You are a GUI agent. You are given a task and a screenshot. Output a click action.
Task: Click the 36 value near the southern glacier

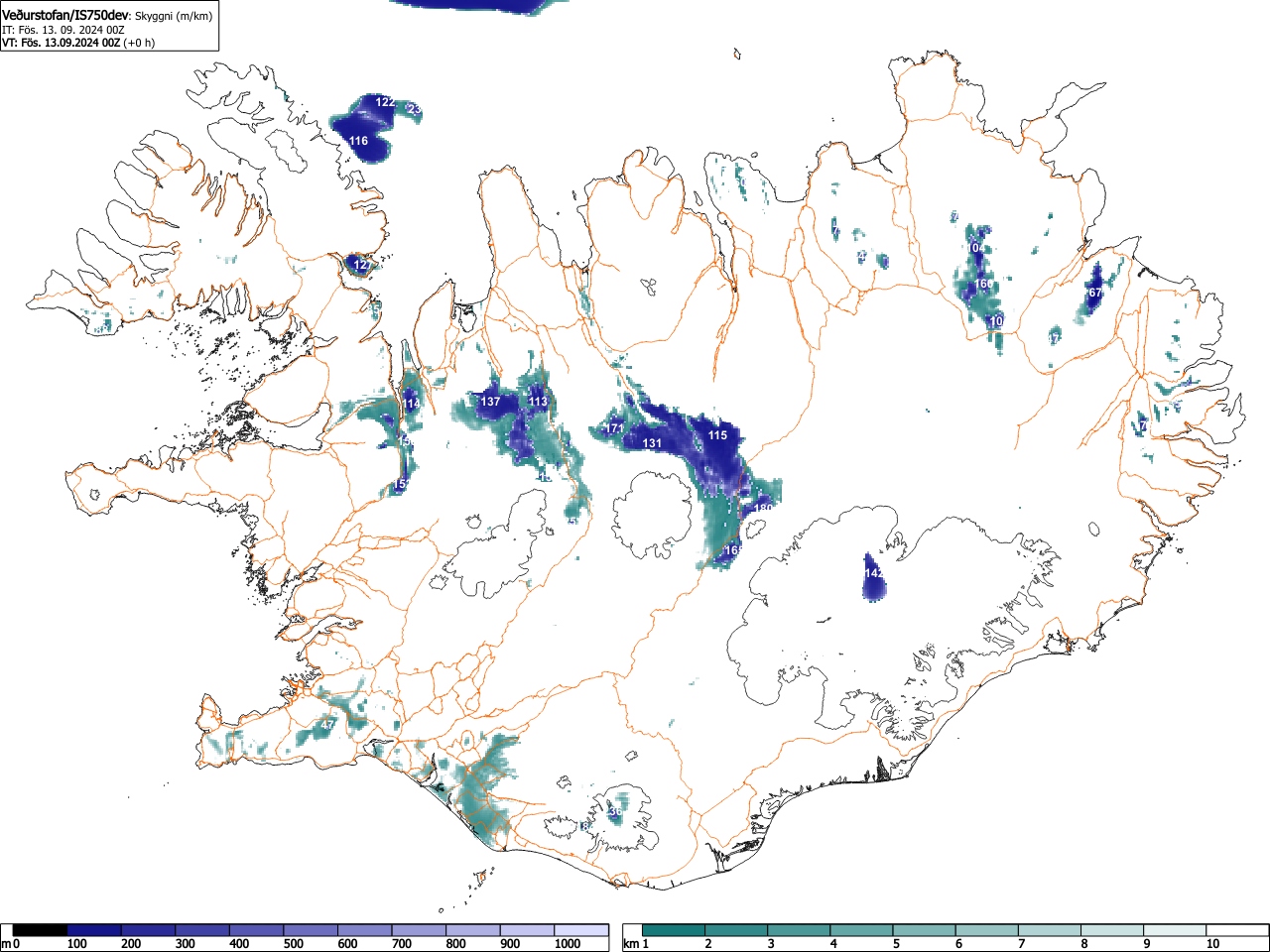click(x=615, y=811)
